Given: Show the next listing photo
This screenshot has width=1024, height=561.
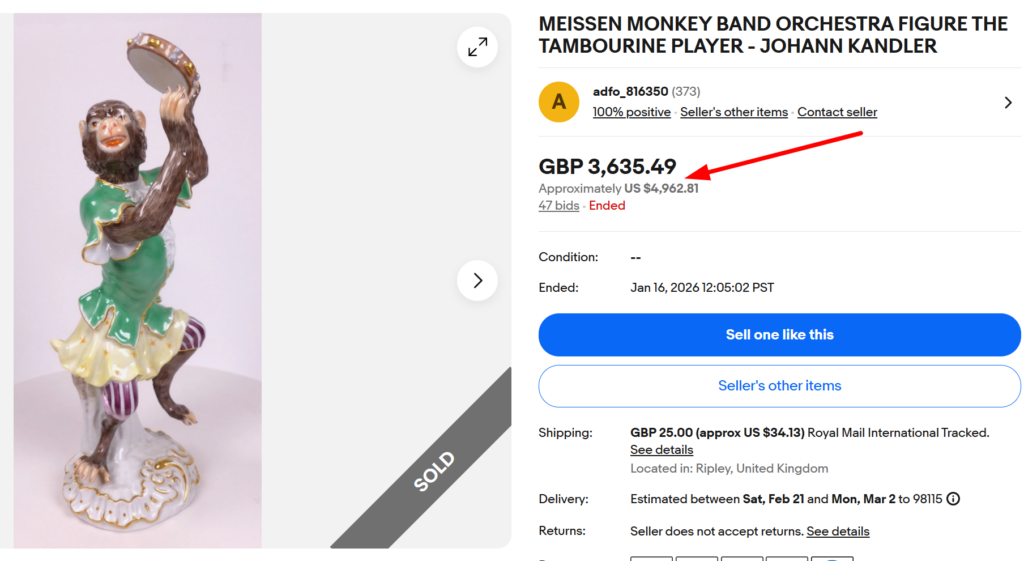Looking at the screenshot, I should [x=478, y=281].
